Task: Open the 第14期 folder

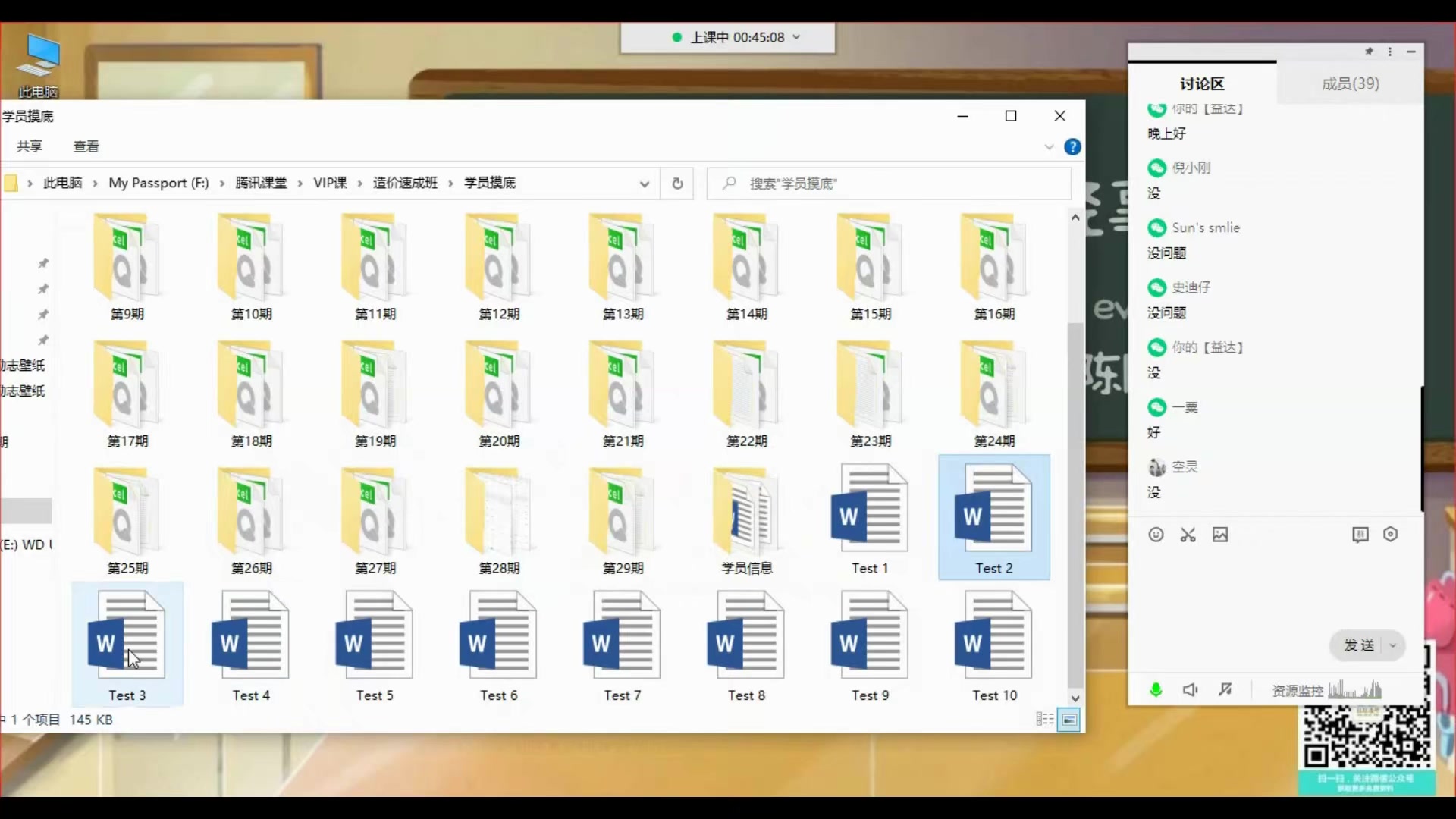Action: point(747,268)
